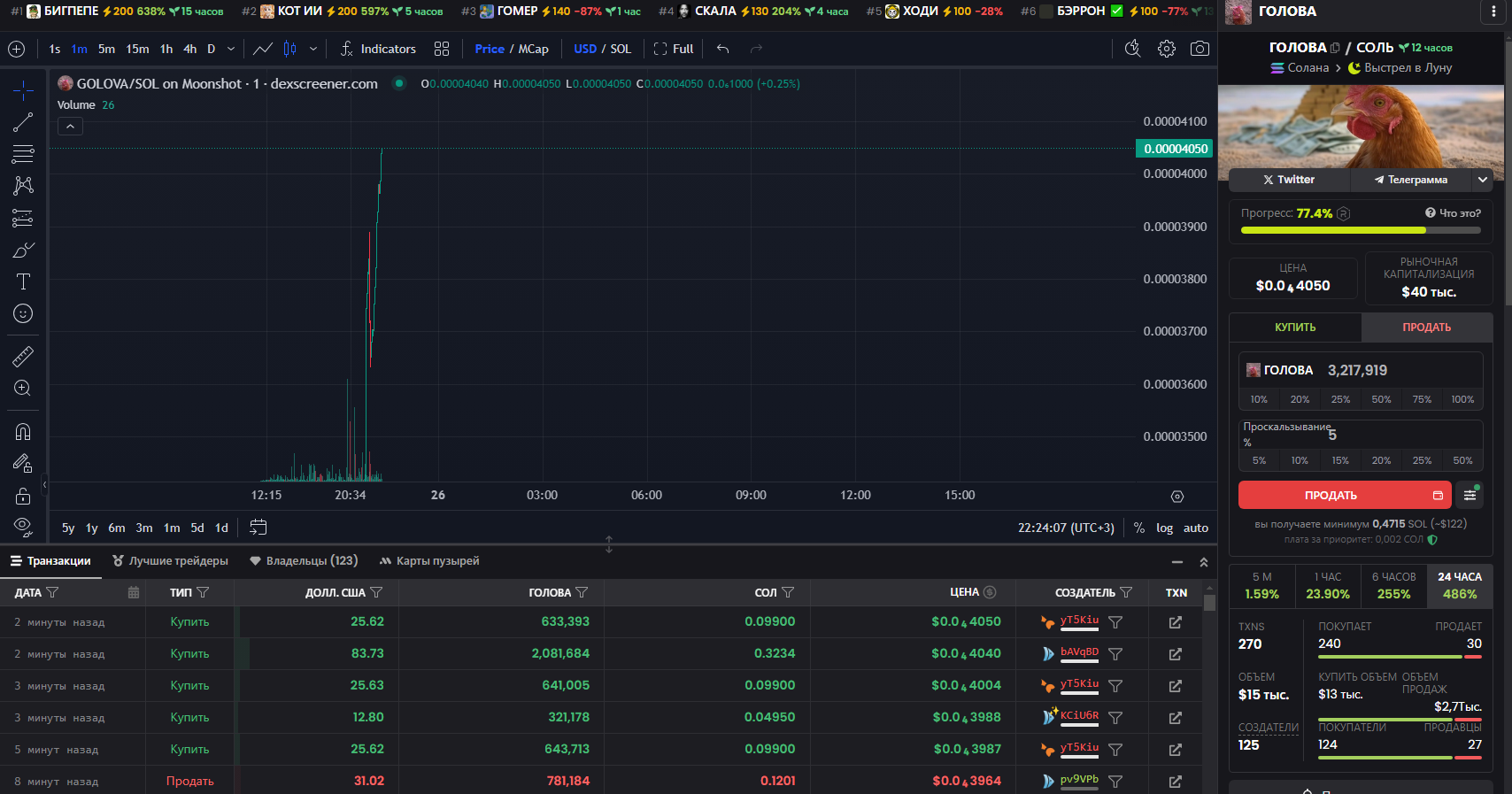The width and height of the screenshot is (1512, 794).
Task: Pick the ruler measure tool
Action: [x=23, y=356]
